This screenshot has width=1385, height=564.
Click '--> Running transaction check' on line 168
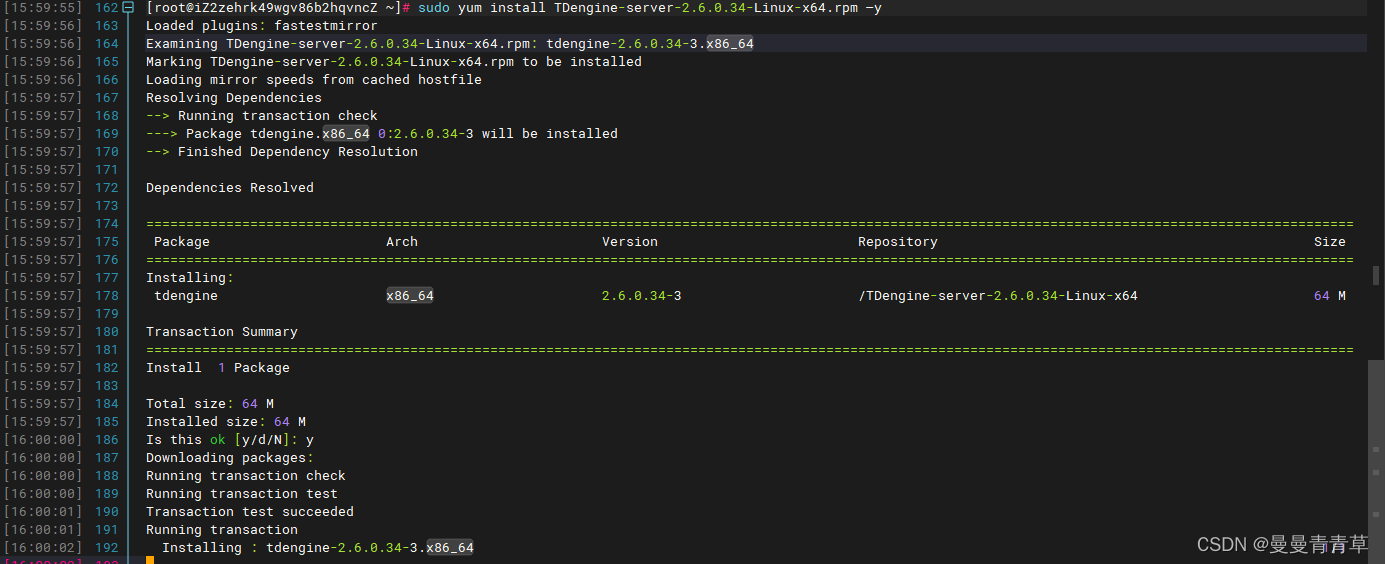pos(262,116)
